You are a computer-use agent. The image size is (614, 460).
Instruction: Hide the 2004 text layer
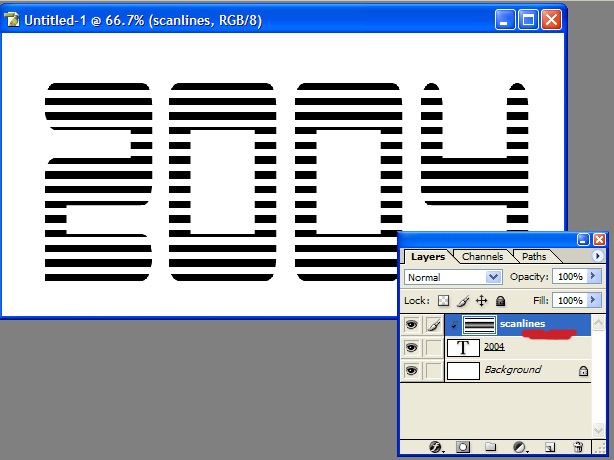click(x=411, y=347)
